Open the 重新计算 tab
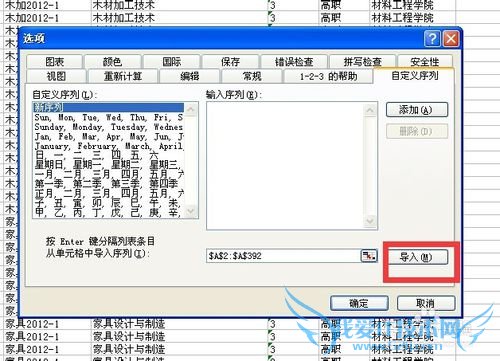 click(123, 76)
